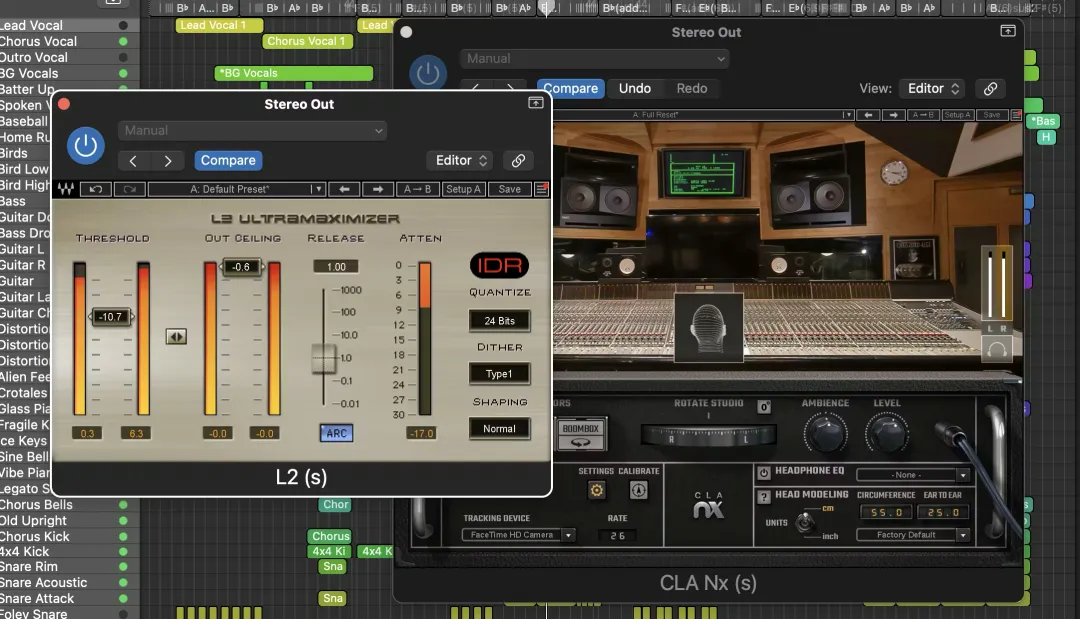The height and width of the screenshot is (619, 1080).
Task: Expand the L2 plugin window icon
Action: [535, 103]
